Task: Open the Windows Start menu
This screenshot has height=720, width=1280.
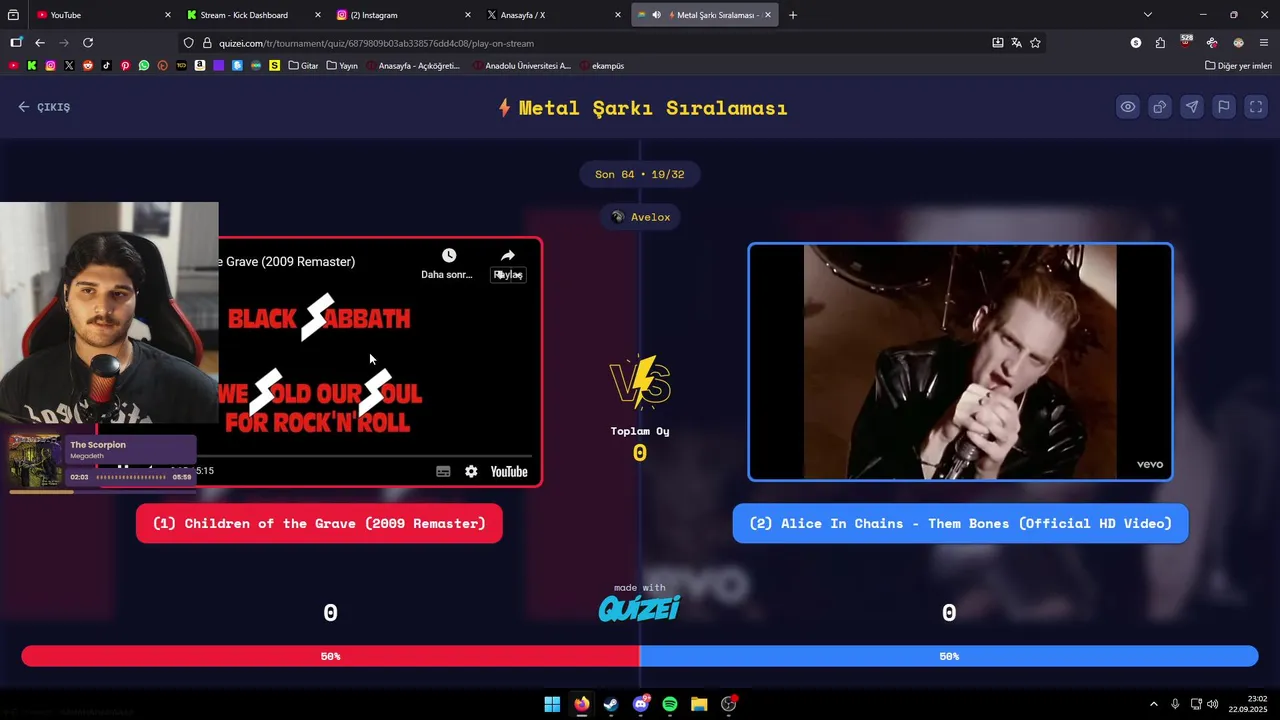Action: 552,704
